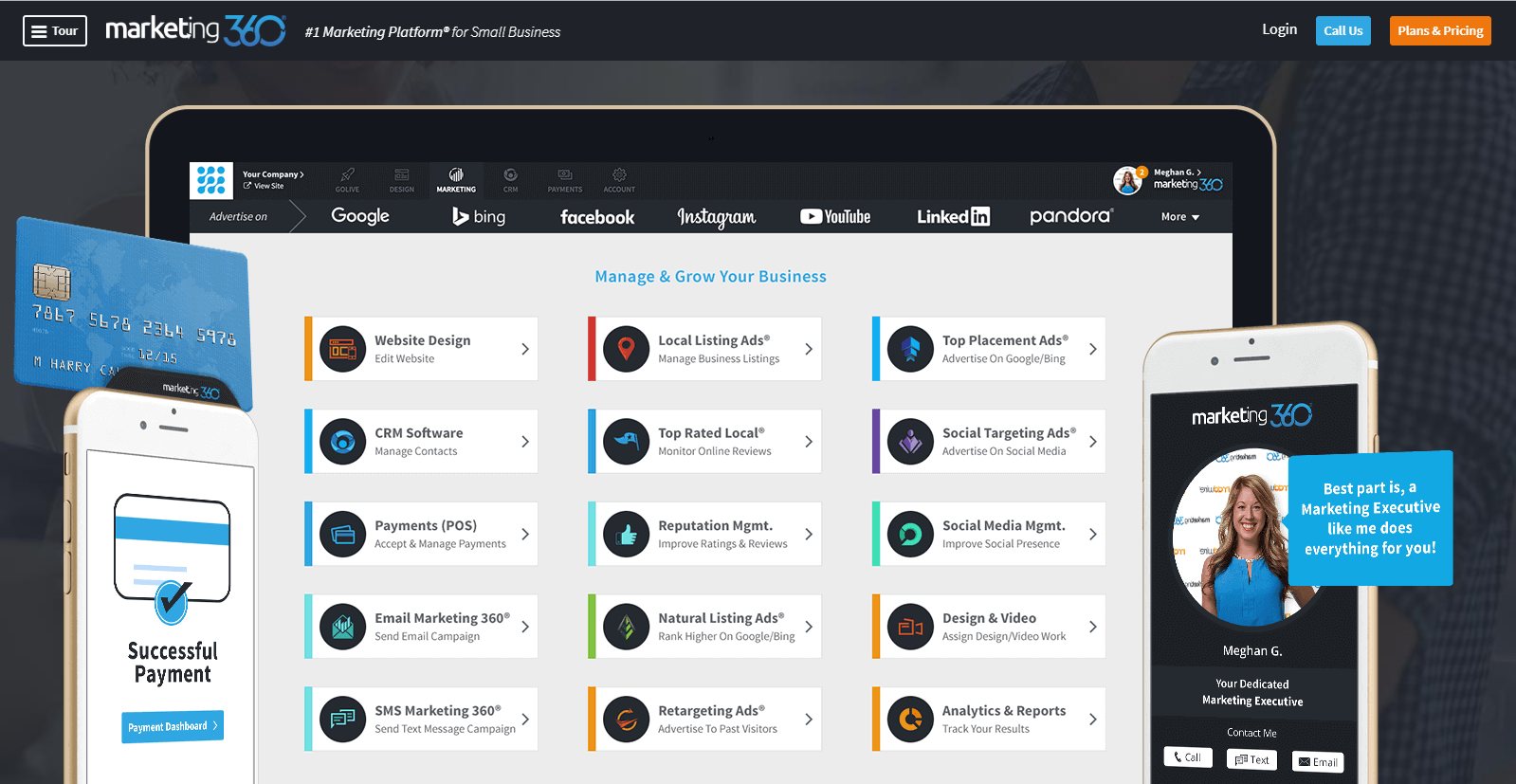Screen dimensions: 1516x784
Task: Click the arrow on Top Placement Ads card
Action: click(x=1093, y=349)
